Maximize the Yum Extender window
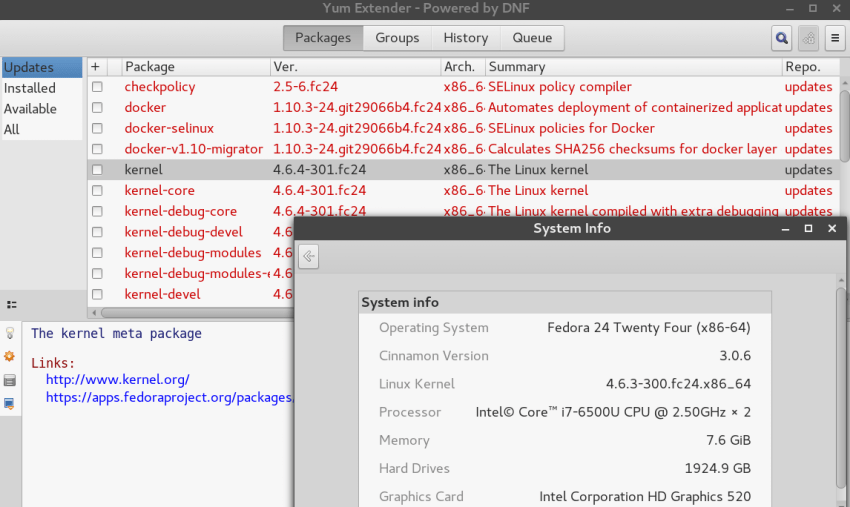 (813, 8)
